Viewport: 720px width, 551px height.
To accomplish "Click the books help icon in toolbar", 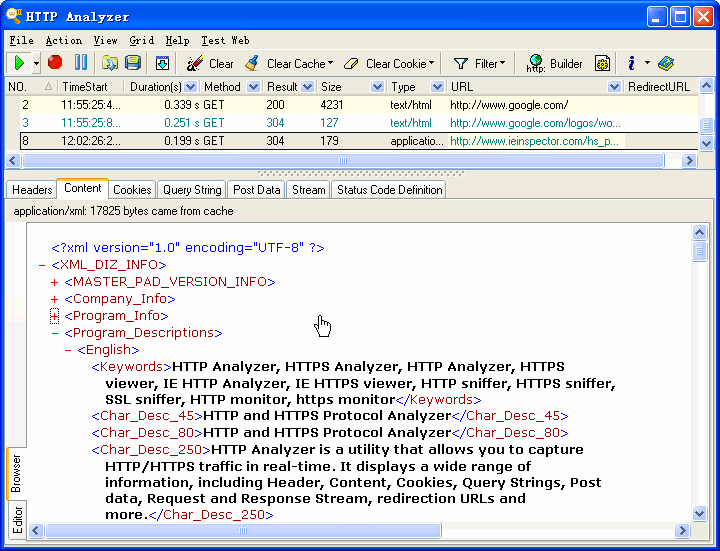I will tap(666, 63).
